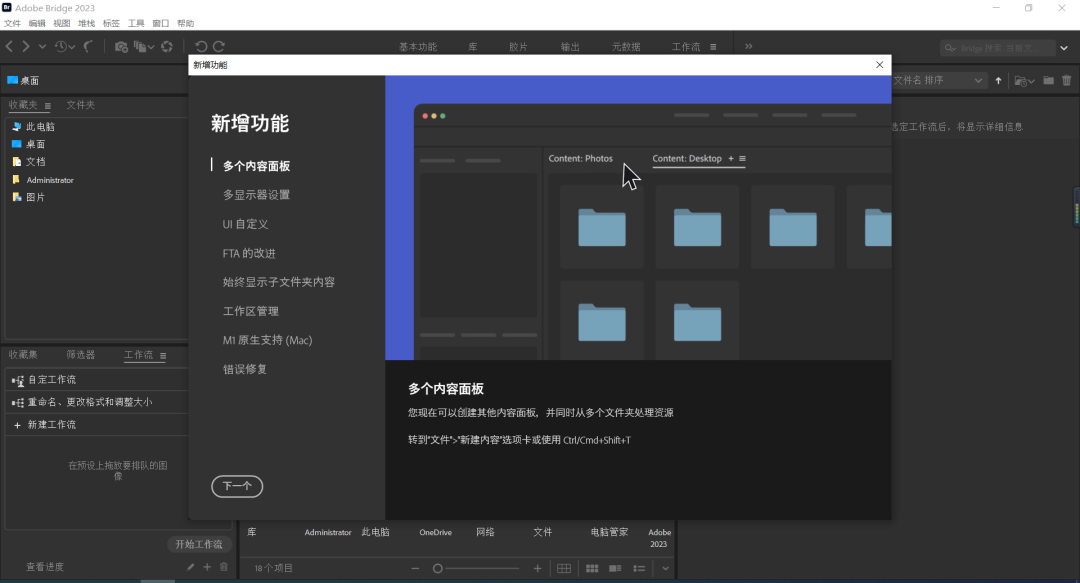Open the 帮助 menu
Viewport: 1080px width, 583px height.
coord(185,23)
